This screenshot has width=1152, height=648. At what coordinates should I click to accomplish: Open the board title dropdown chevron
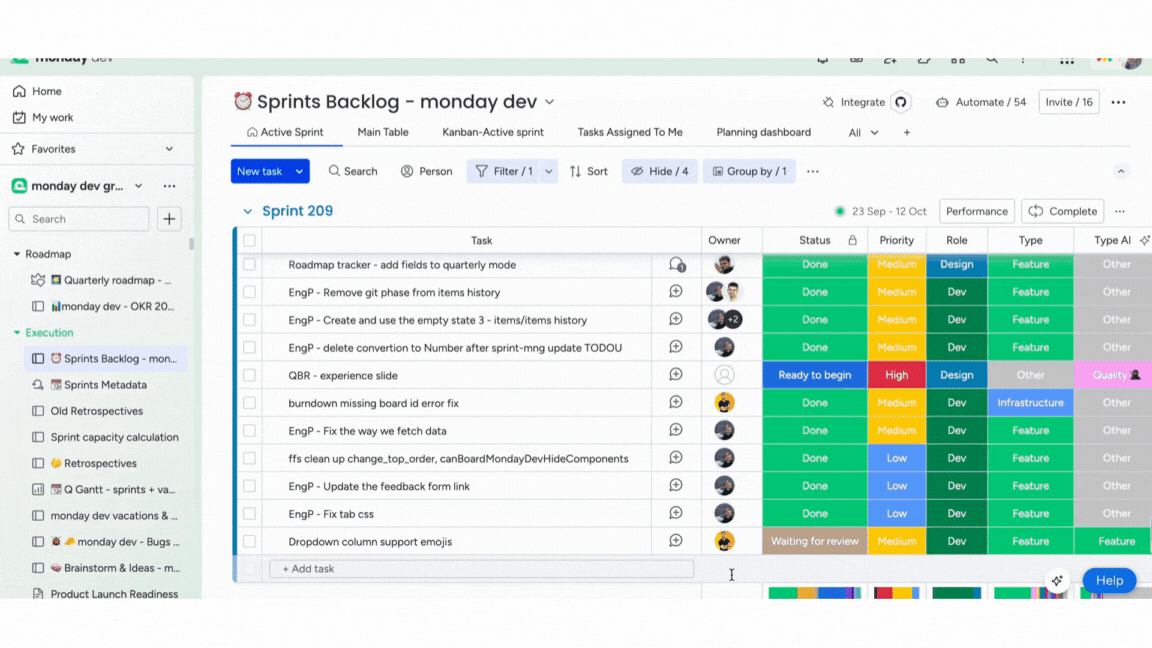550,102
